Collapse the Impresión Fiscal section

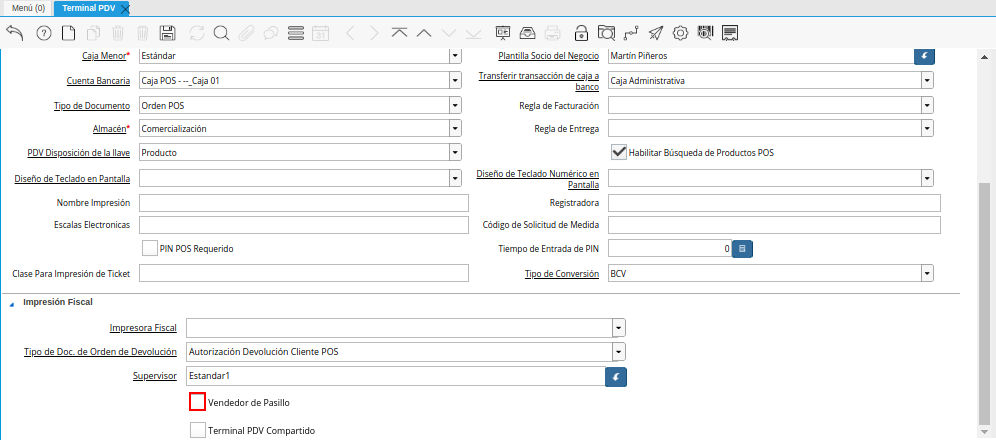(x=13, y=303)
